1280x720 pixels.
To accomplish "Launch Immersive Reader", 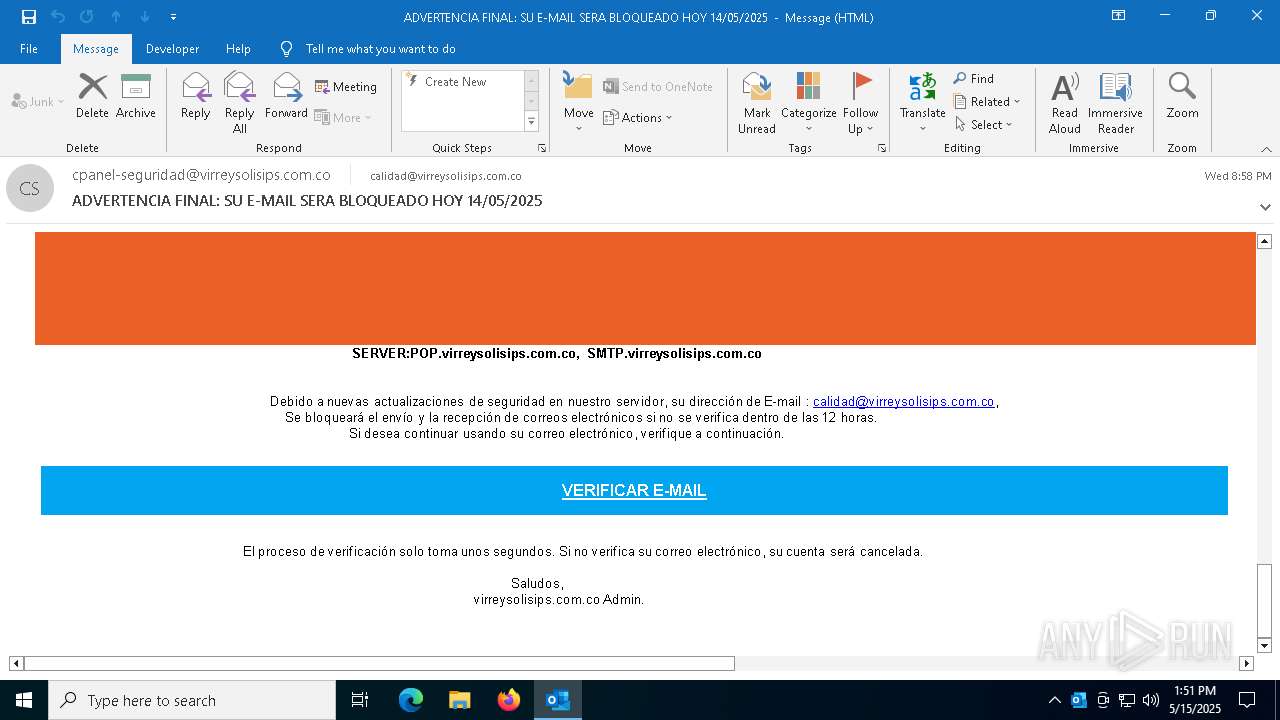I will (1115, 102).
